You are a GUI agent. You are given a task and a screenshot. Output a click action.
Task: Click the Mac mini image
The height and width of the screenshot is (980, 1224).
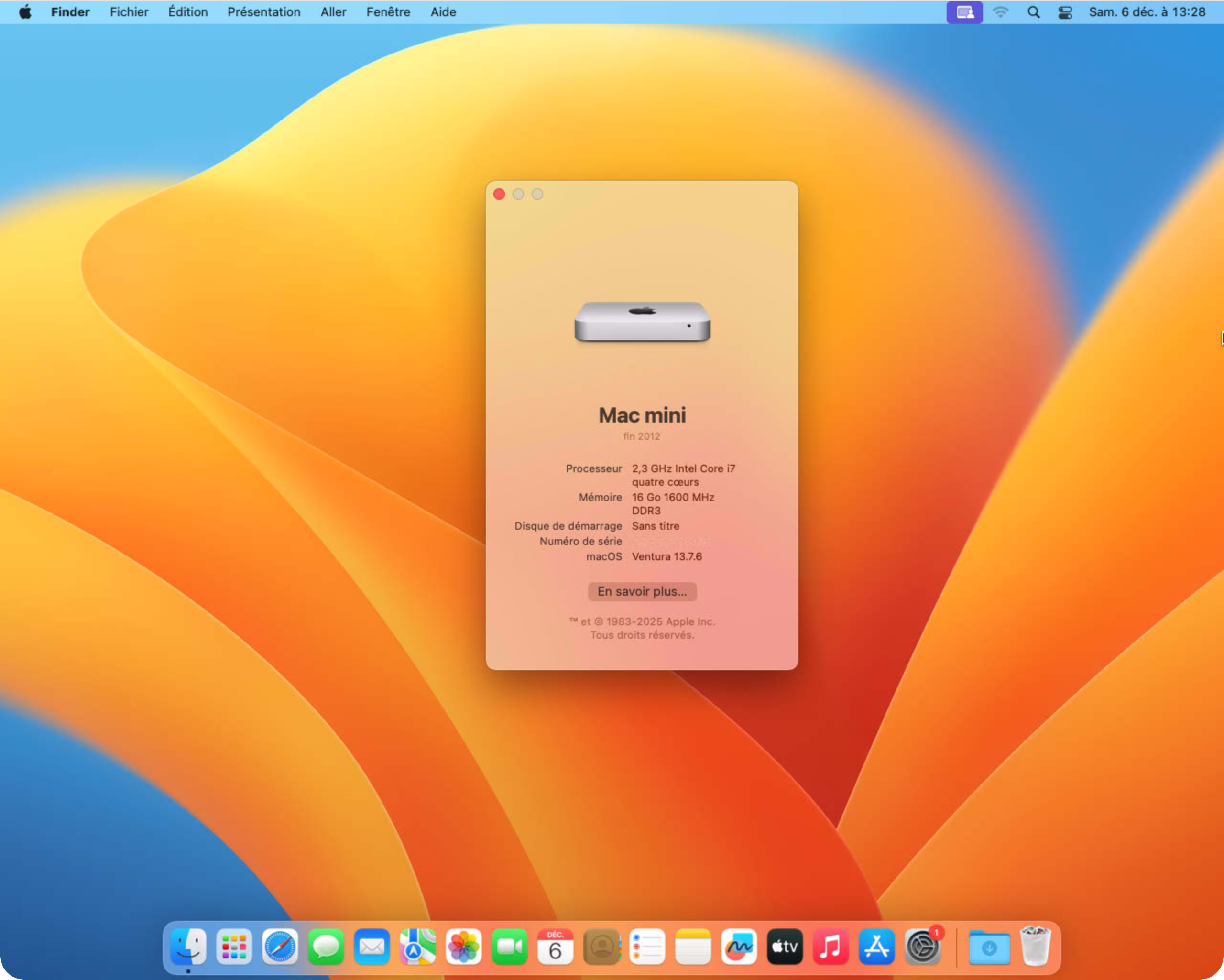642,321
